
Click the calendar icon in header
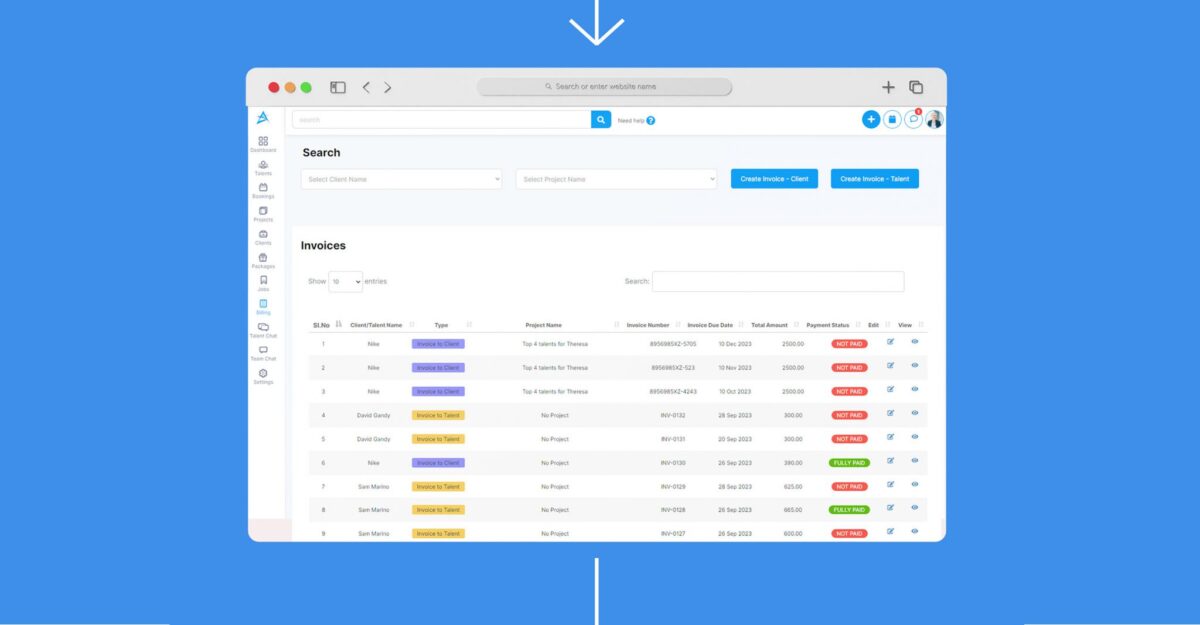pos(892,119)
